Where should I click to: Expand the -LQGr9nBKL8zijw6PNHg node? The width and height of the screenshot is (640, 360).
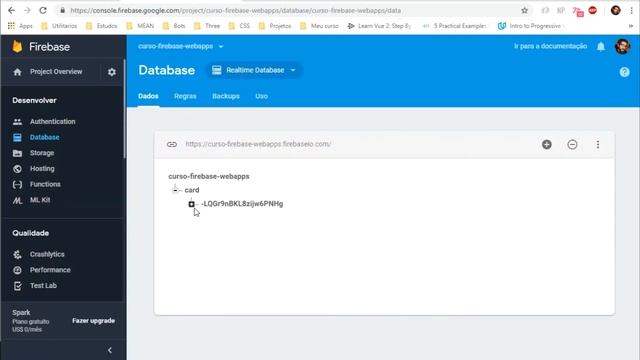coord(191,204)
